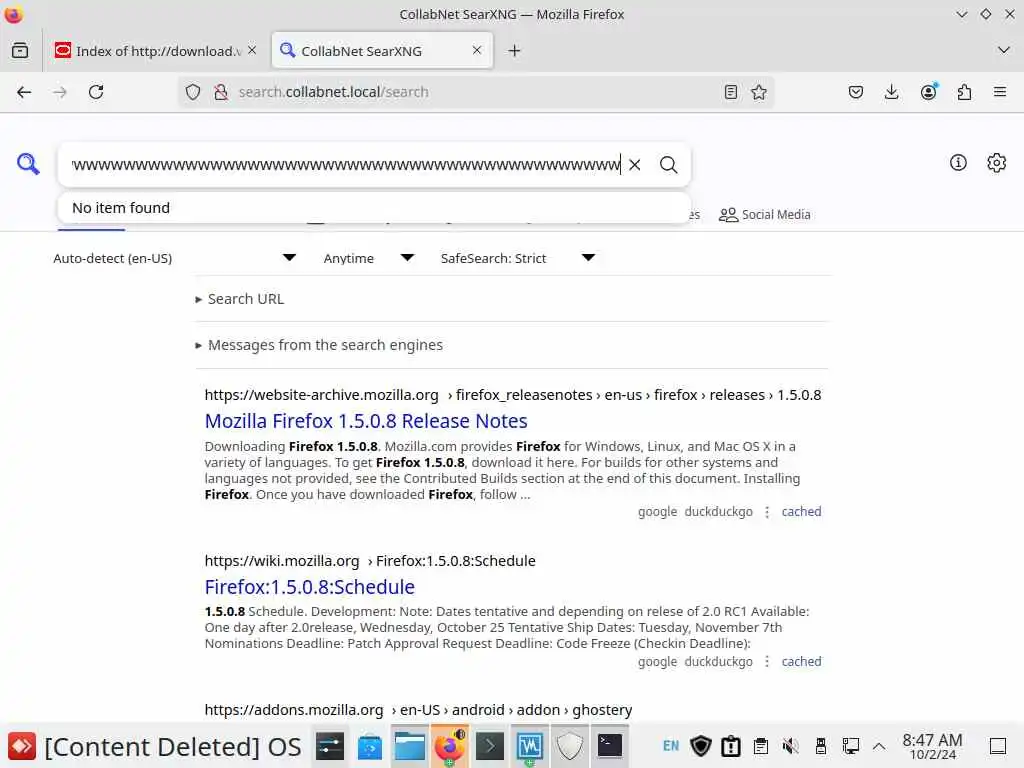Open the tracking protection shield icon
This screenshot has height=768, width=1024.
(193, 92)
